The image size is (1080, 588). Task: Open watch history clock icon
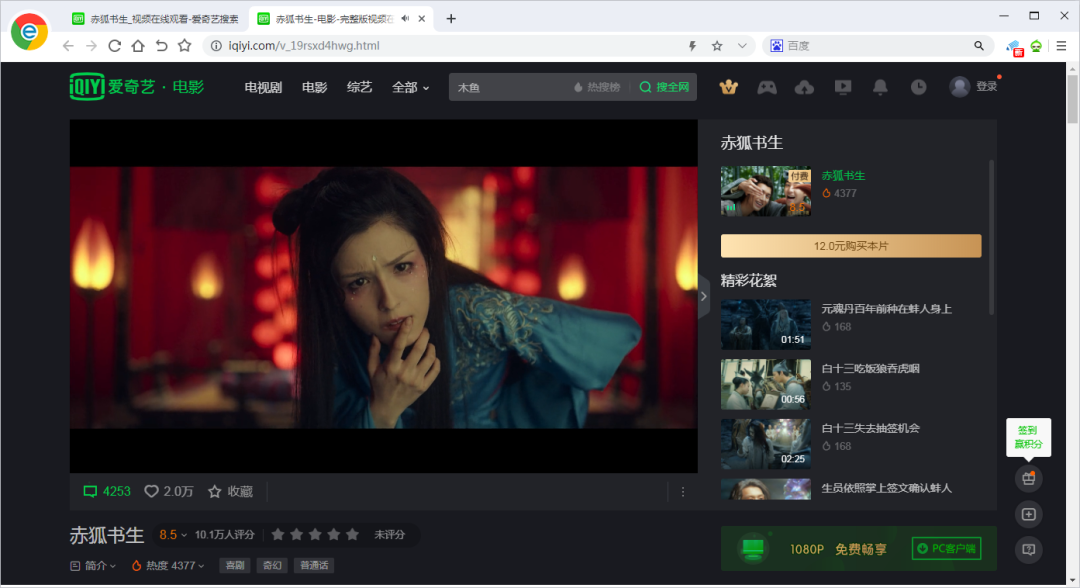point(918,87)
